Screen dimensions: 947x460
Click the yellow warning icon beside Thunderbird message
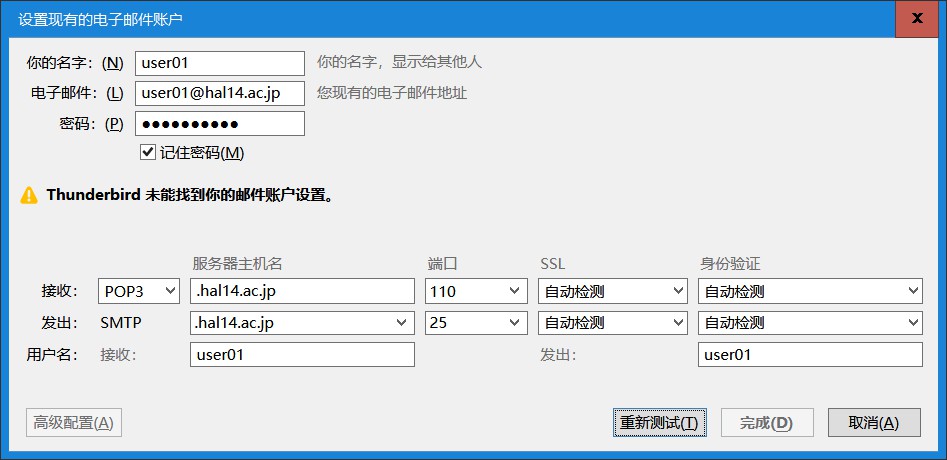tap(29, 196)
